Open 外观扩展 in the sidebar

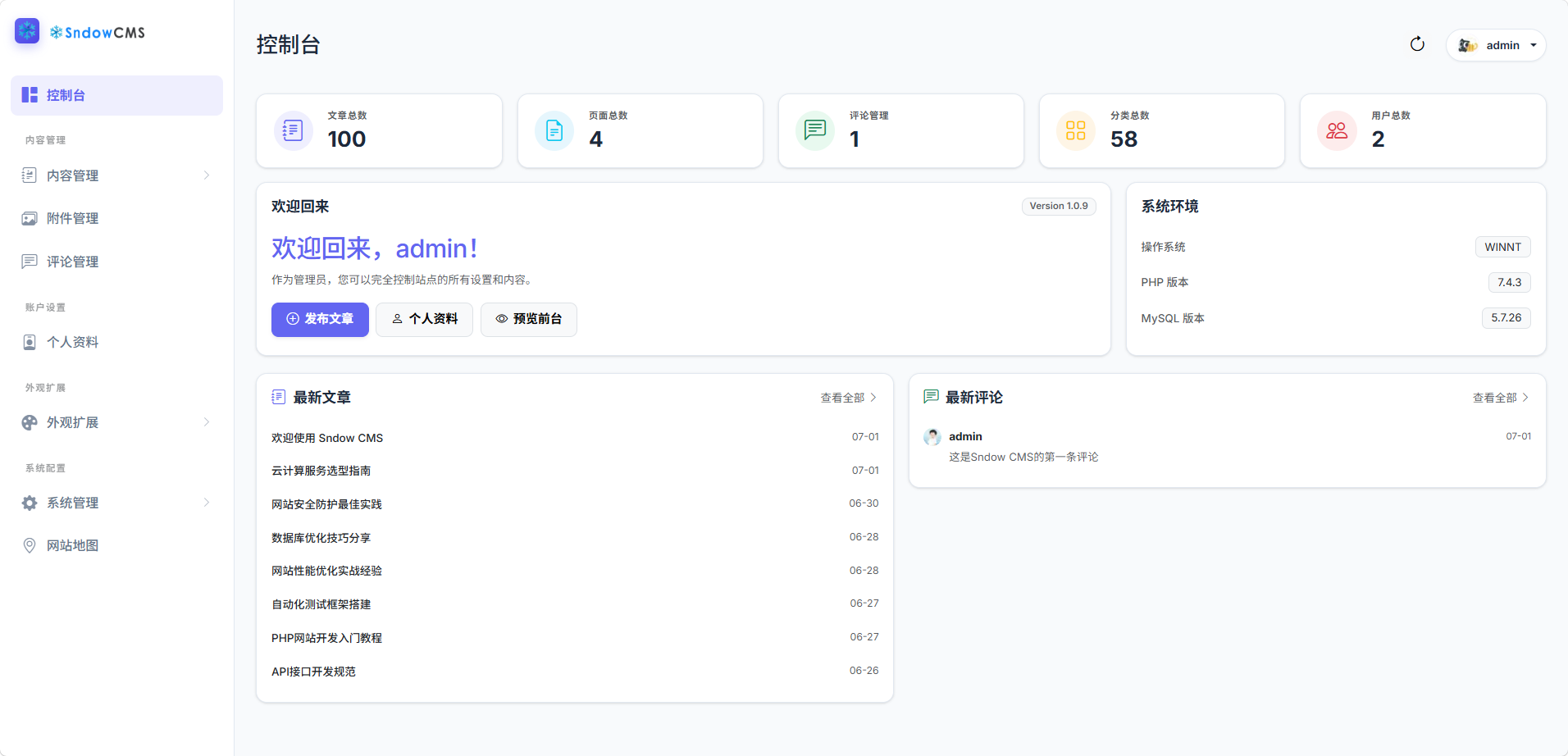pyautogui.click(x=116, y=422)
